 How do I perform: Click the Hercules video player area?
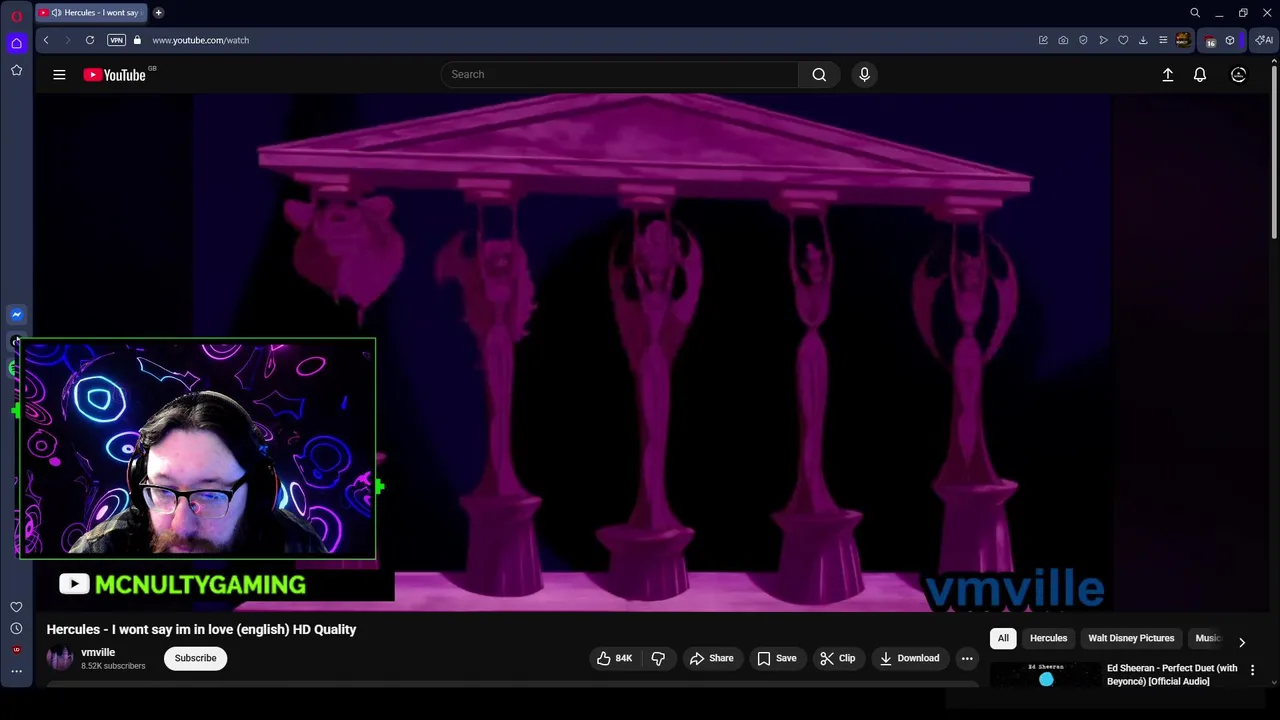pos(653,353)
